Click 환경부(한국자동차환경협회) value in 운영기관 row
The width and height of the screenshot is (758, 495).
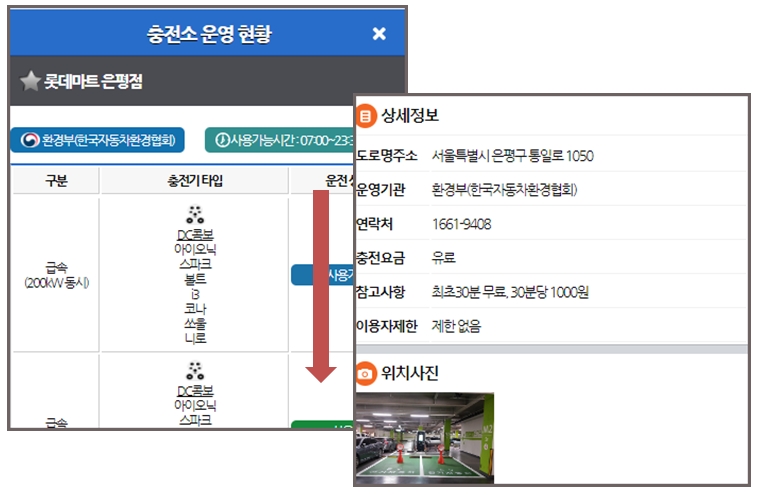pos(504,189)
